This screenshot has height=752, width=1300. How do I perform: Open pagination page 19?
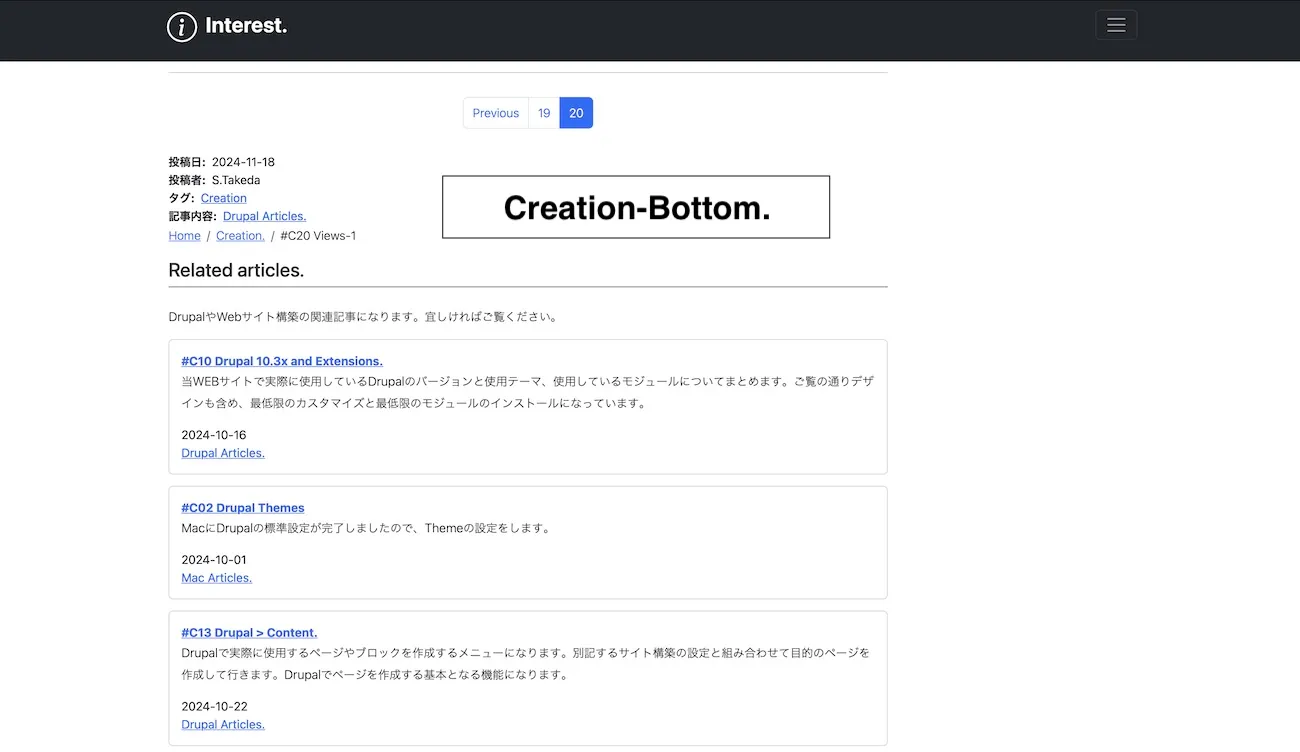coord(544,113)
